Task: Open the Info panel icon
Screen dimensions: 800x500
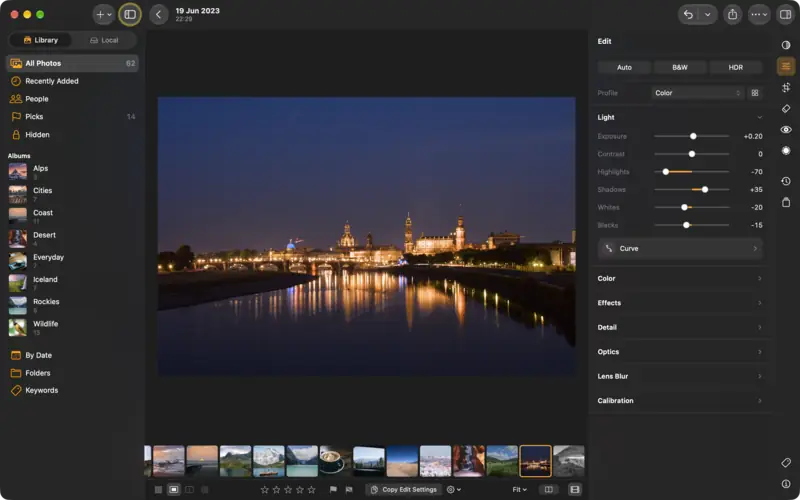Action: pyautogui.click(x=786, y=484)
